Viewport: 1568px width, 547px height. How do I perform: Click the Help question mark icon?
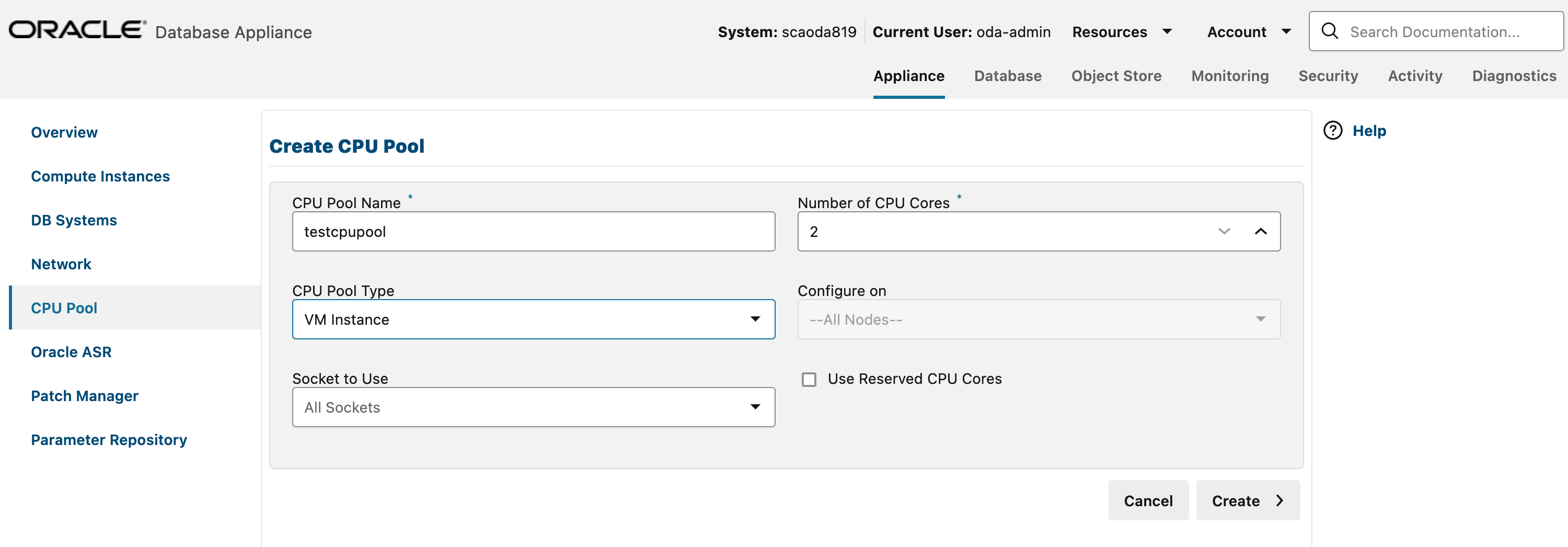[1332, 130]
